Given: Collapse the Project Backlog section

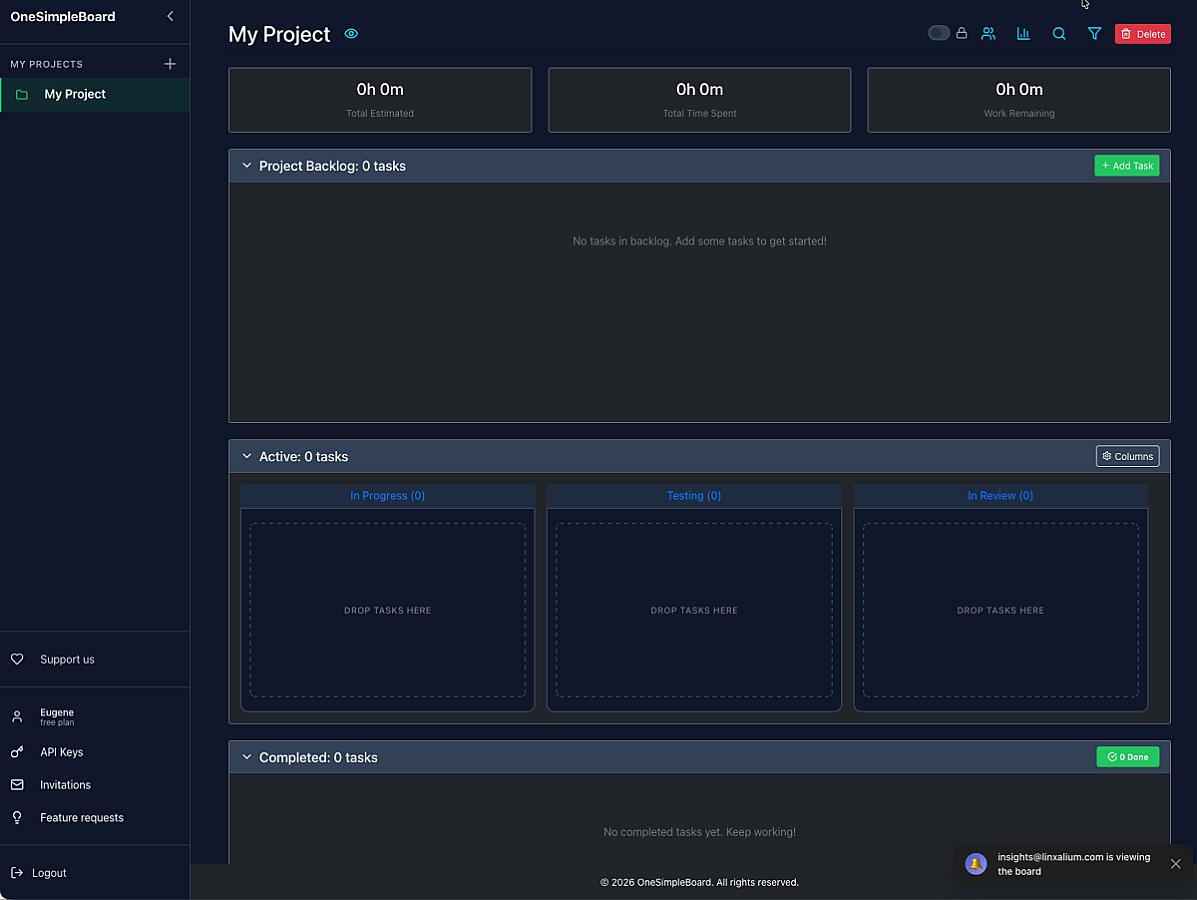Looking at the screenshot, I should point(247,166).
